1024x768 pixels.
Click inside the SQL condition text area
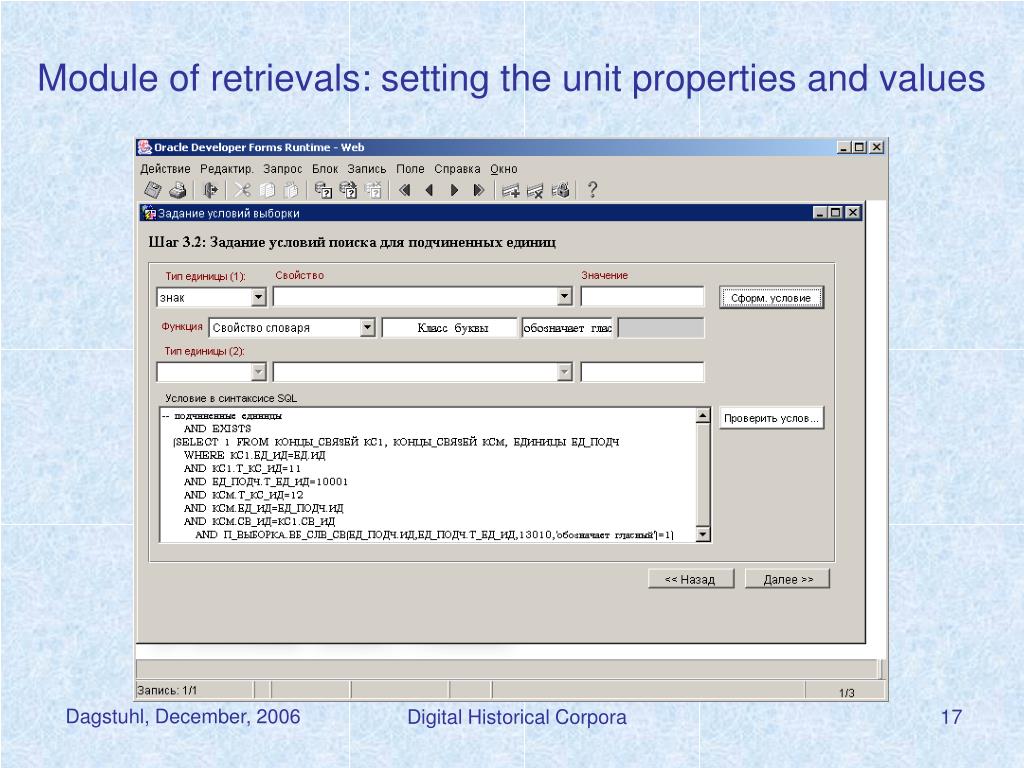pyautogui.click(x=428, y=475)
